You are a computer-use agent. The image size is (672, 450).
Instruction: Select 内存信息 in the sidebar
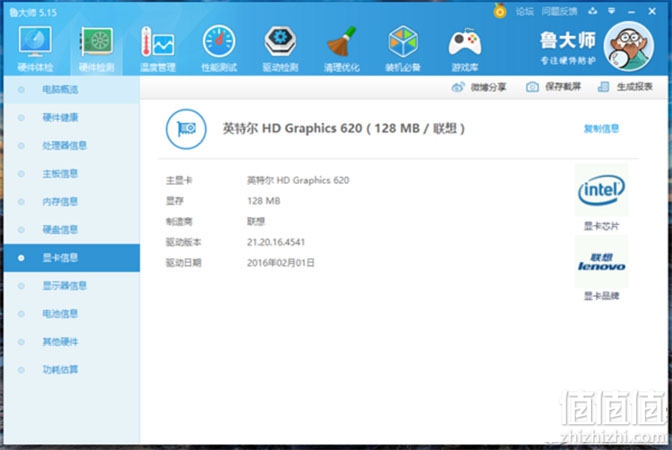click(72, 201)
